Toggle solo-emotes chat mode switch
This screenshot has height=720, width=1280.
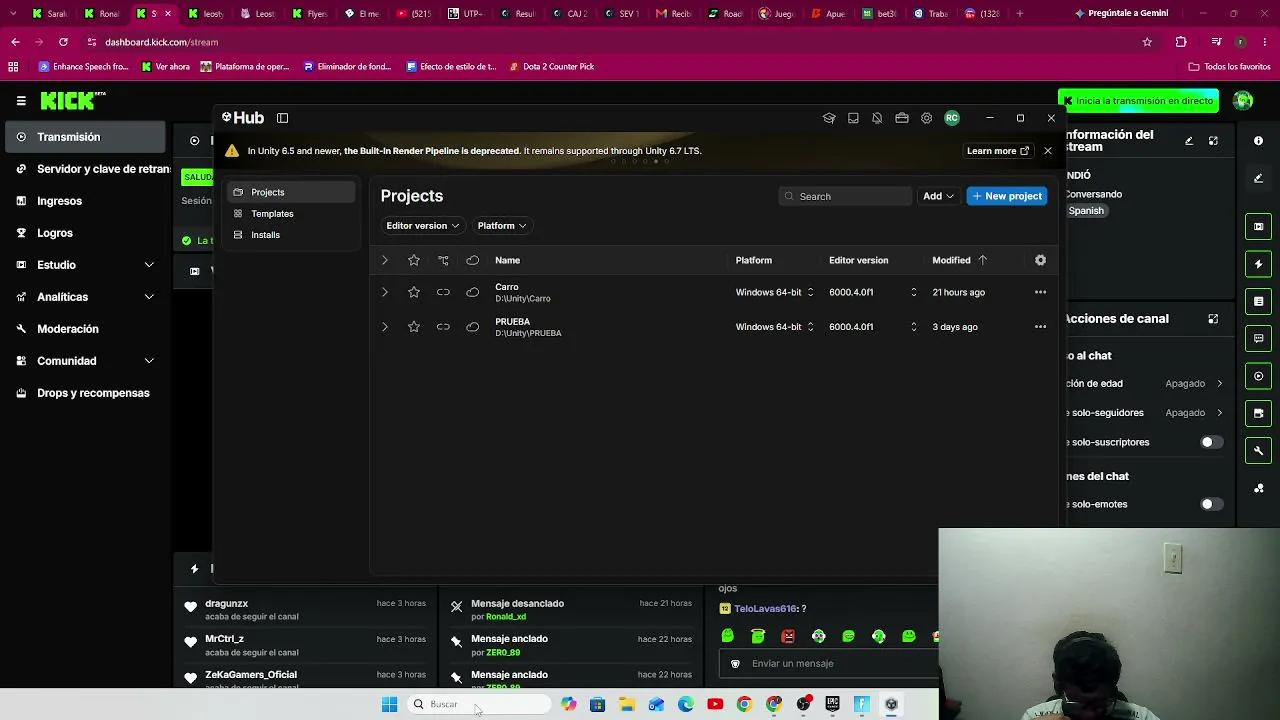(1211, 504)
